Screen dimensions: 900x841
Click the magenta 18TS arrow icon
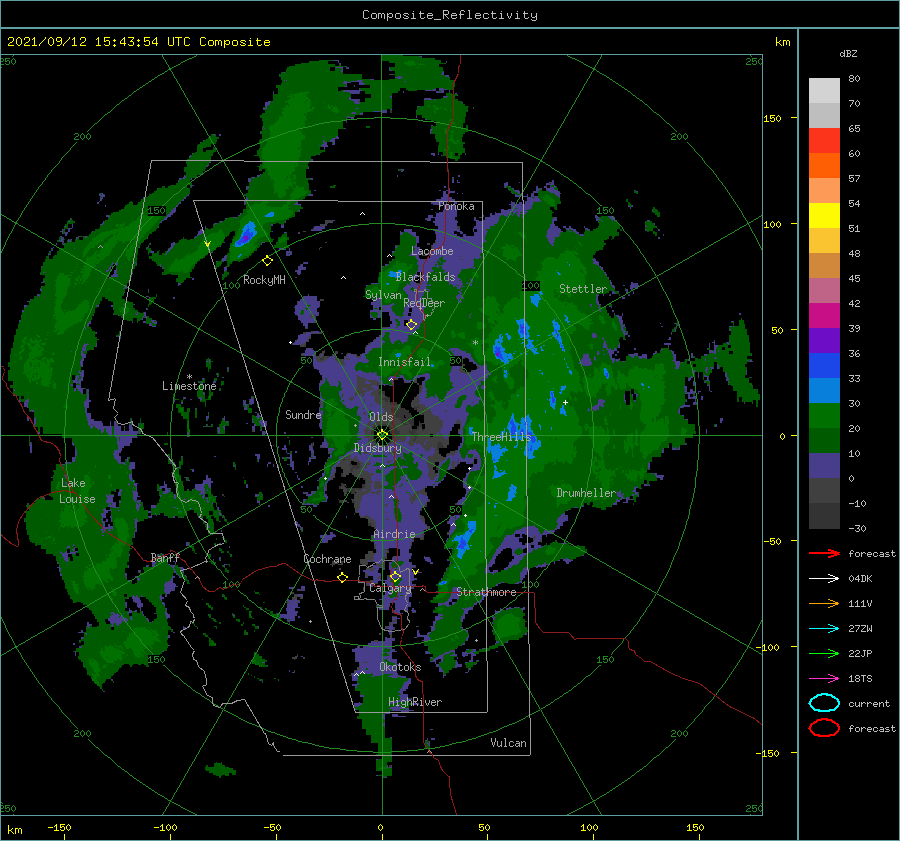click(x=824, y=679)
